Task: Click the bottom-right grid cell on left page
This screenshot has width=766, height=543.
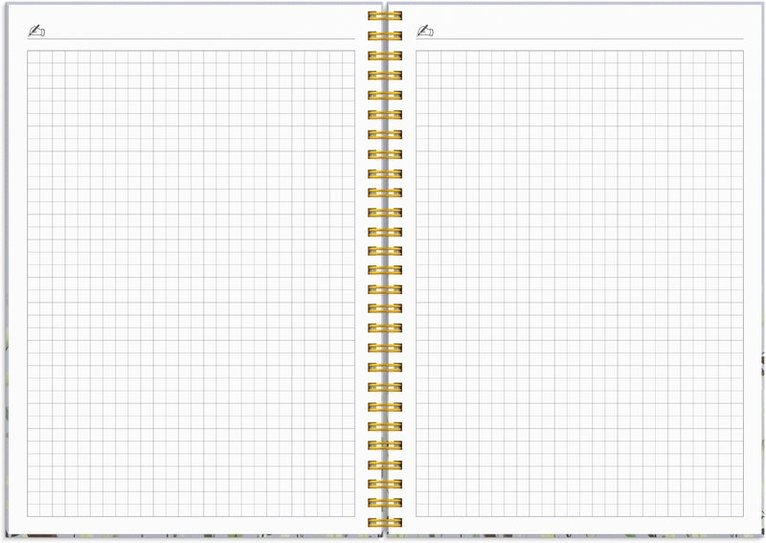Action: [349, 510]
